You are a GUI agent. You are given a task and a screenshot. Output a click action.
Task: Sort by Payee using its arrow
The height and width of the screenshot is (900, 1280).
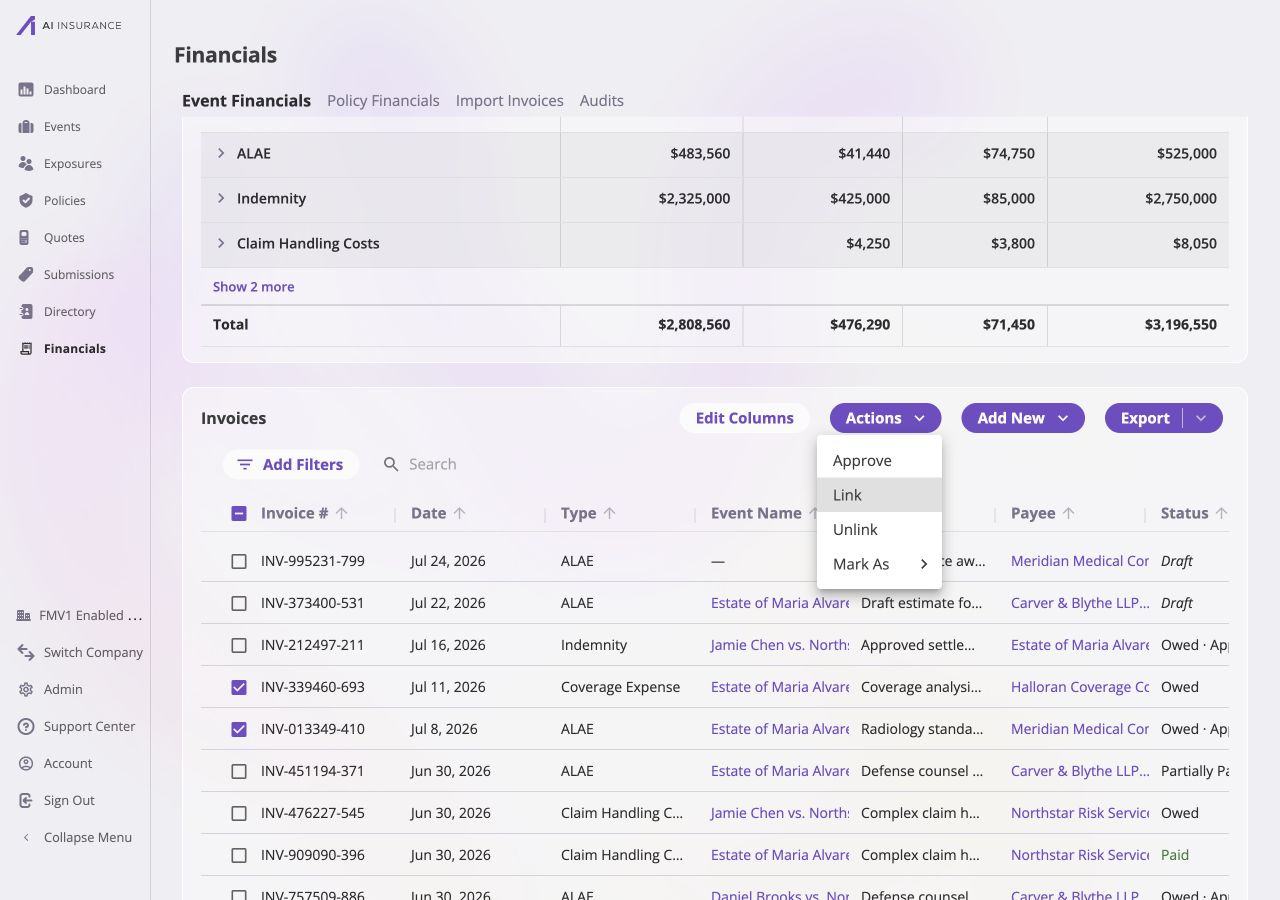[x=1069, y=513]
